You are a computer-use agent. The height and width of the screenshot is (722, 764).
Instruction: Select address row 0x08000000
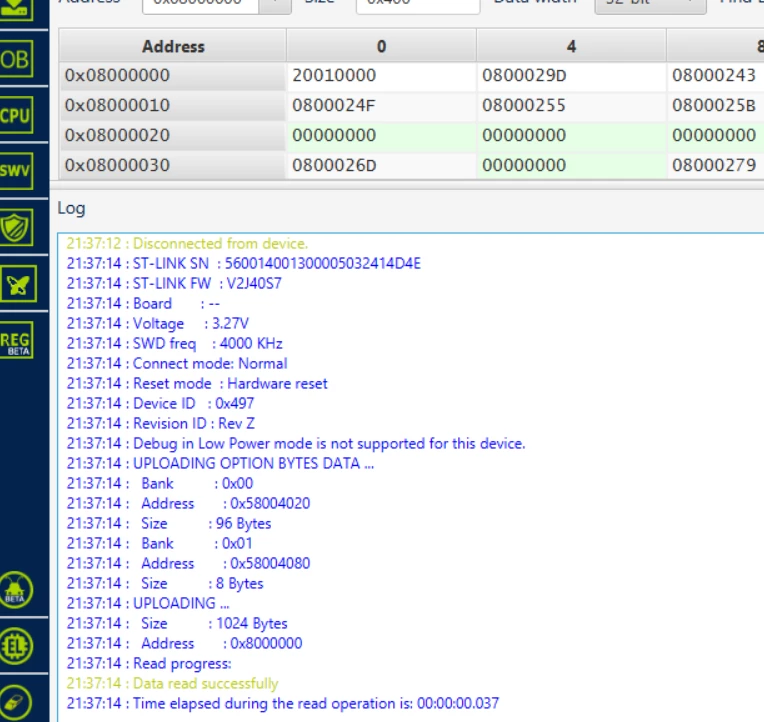[172, 76]
